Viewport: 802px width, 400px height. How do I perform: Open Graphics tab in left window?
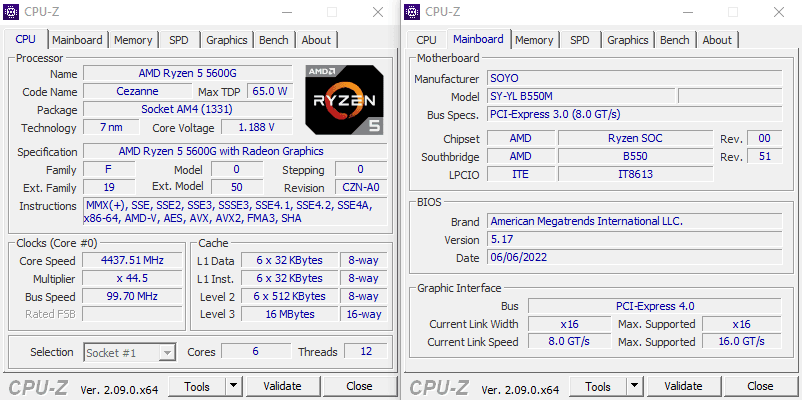tap(227, 40)
